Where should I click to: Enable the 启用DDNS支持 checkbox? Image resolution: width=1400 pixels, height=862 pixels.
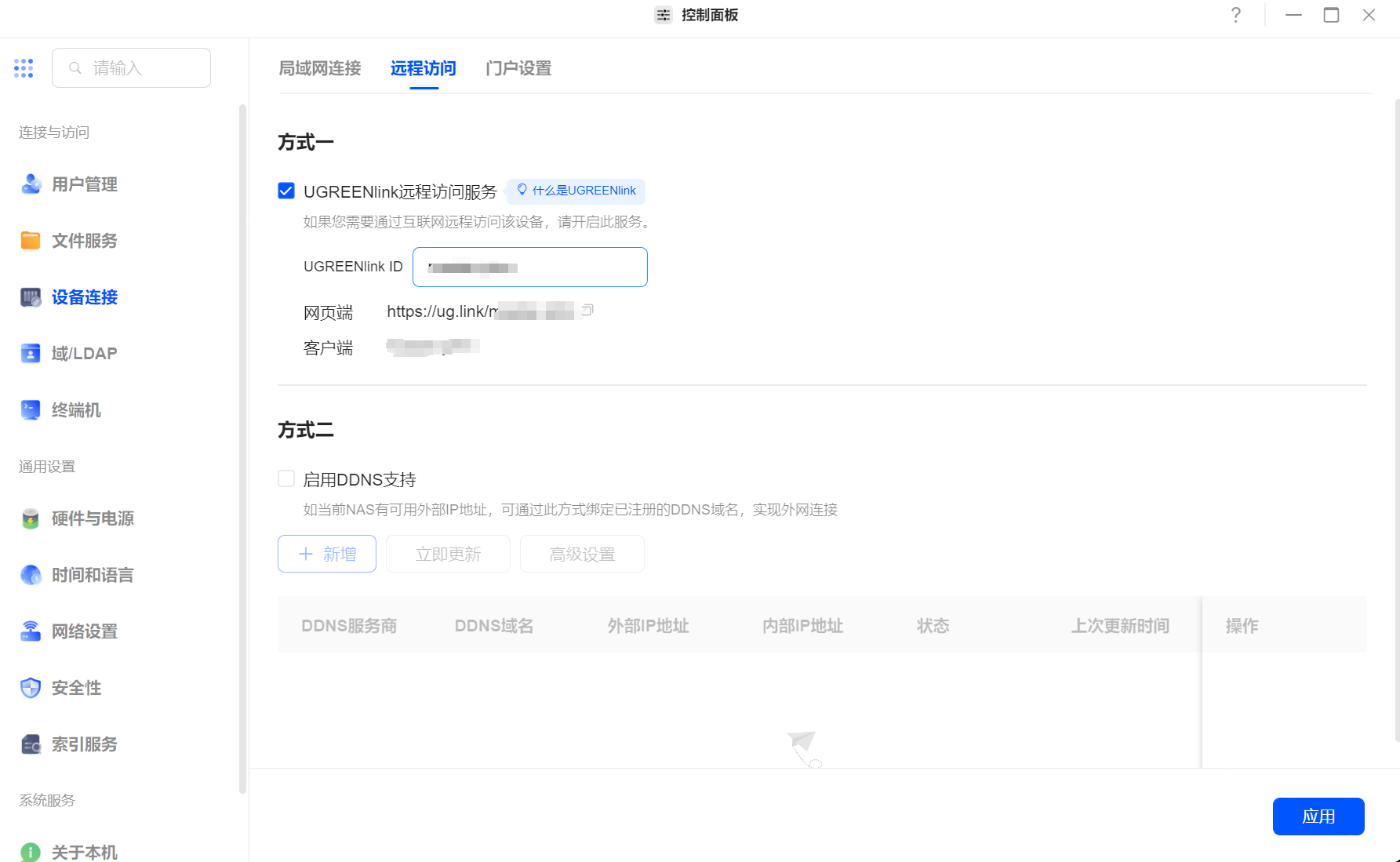click(285, 478)
